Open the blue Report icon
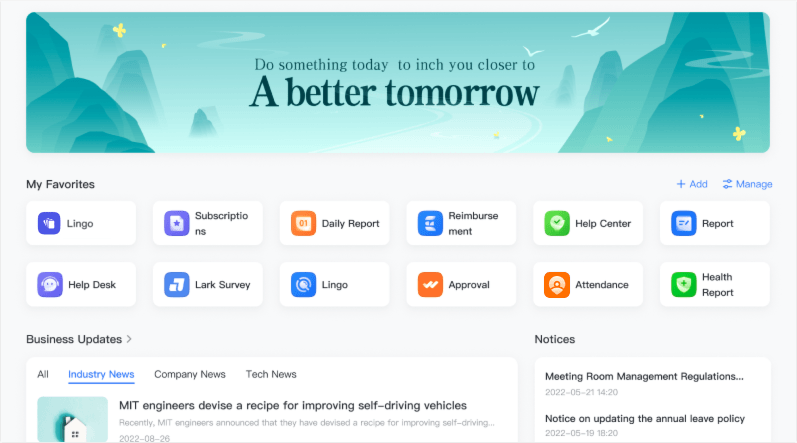The height and width of the screenshot is (443, 797). click(684, 224)
